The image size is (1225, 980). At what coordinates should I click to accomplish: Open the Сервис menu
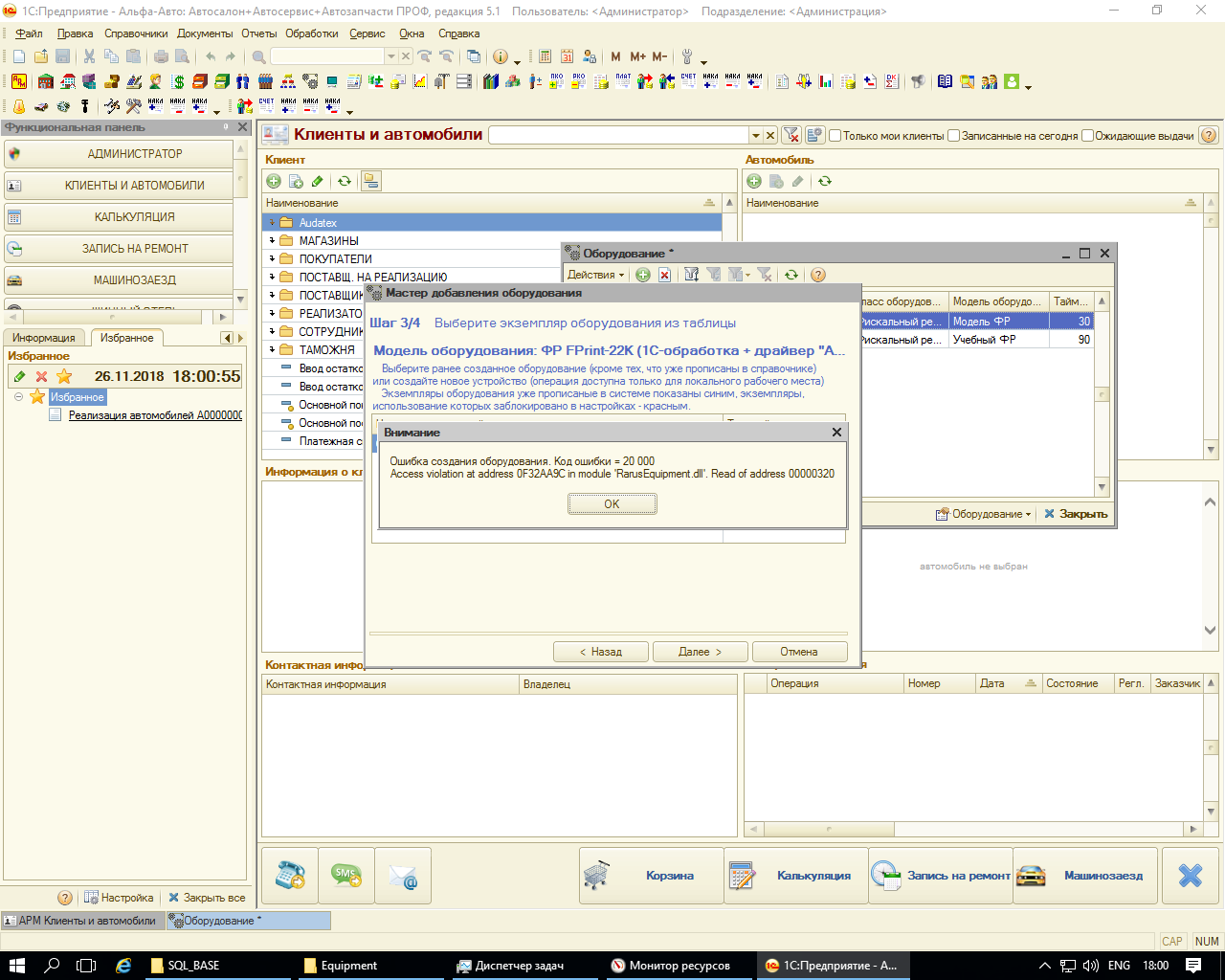pyautogui.click(x=367, y=33)
